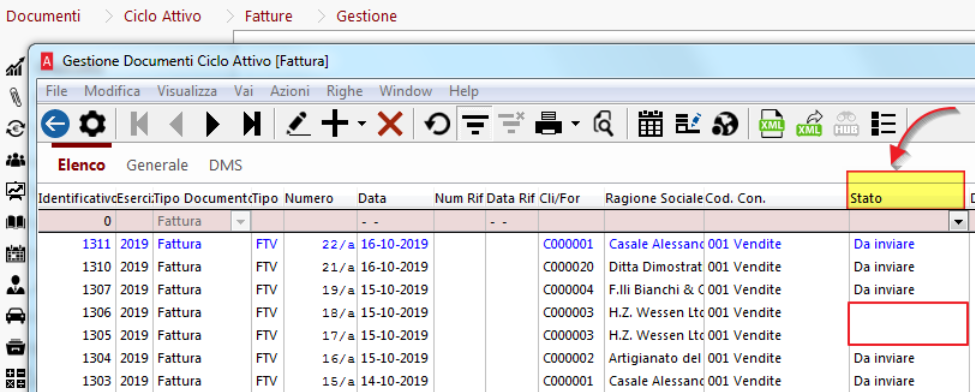Open the DMS tab
This screenshot has height=392, width=975.
(x=226, y=166)
